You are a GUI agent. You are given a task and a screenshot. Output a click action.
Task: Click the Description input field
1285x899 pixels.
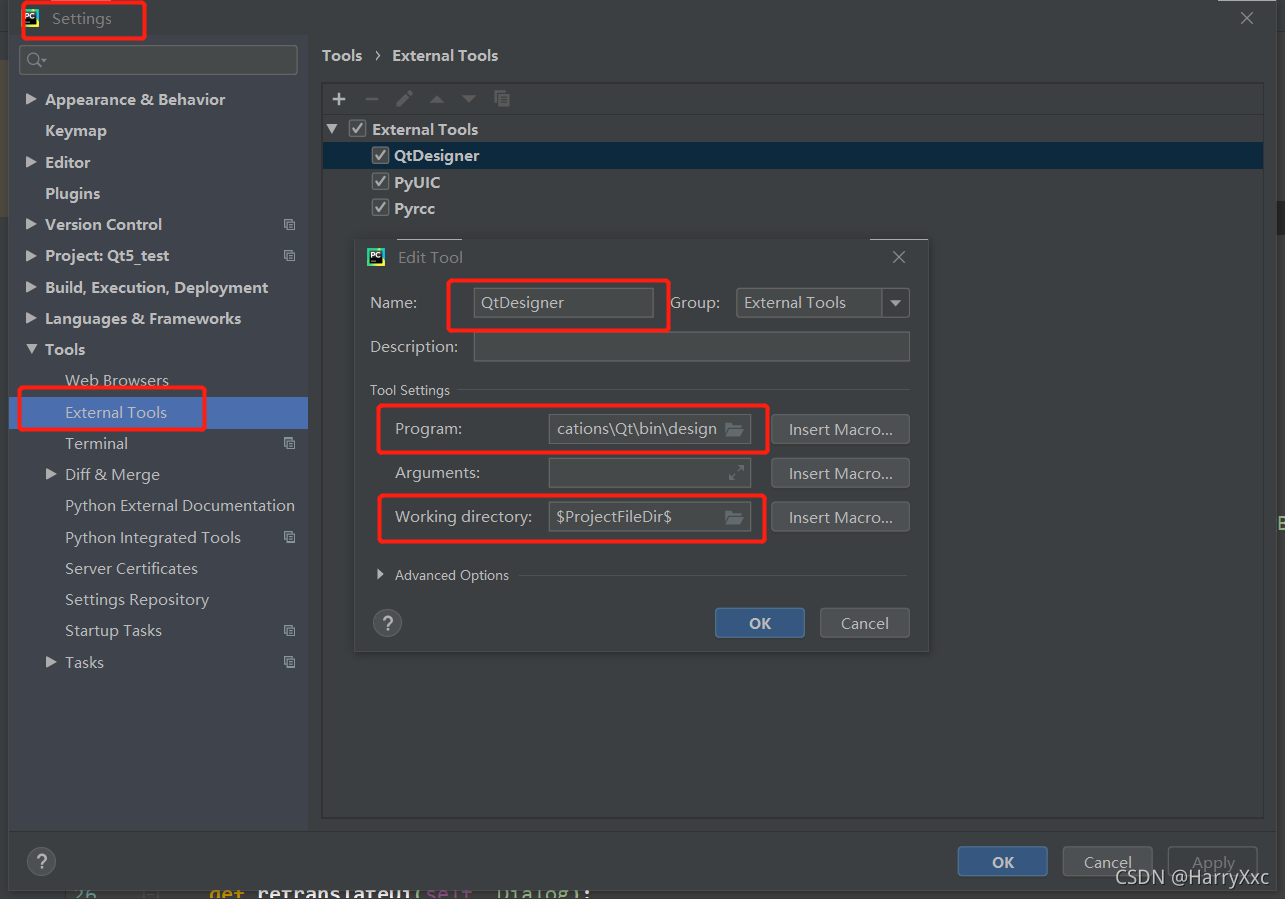(692, 347)
